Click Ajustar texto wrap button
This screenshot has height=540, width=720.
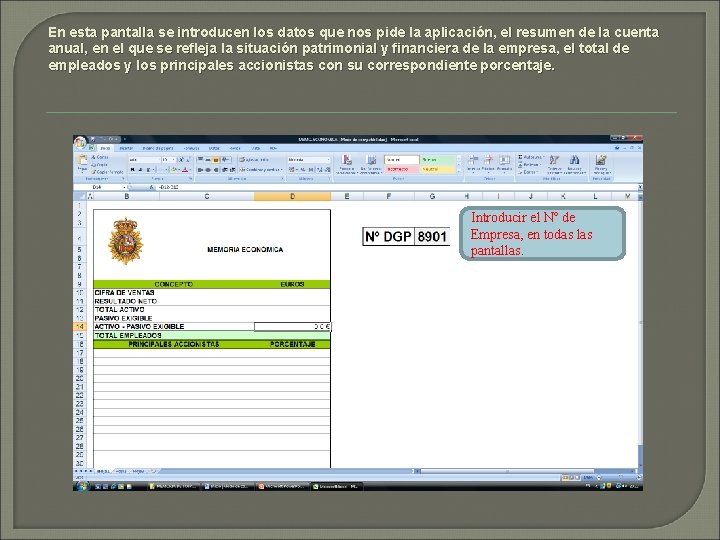(254, 159)
